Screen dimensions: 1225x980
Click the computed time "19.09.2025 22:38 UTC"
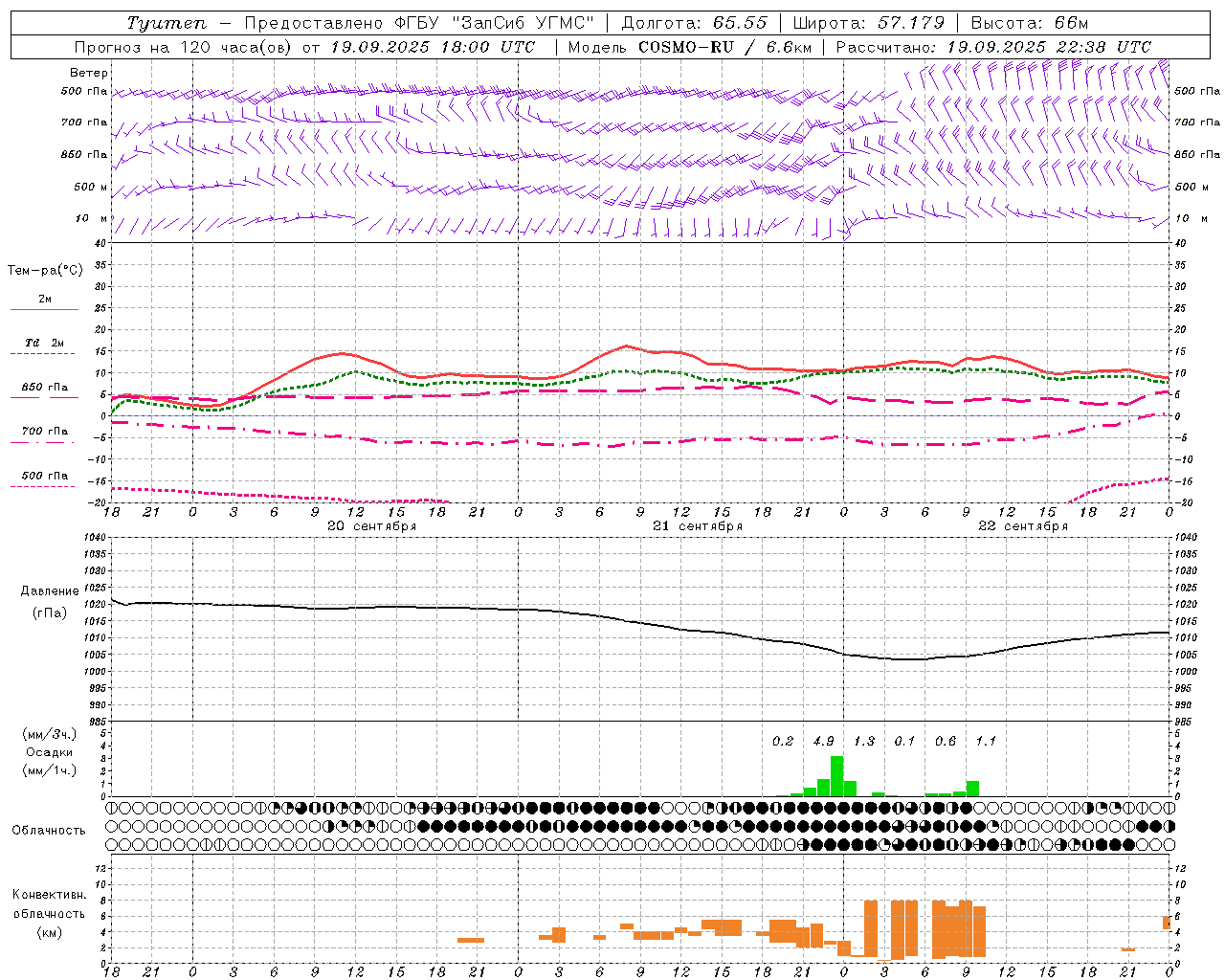[1048, 47]
